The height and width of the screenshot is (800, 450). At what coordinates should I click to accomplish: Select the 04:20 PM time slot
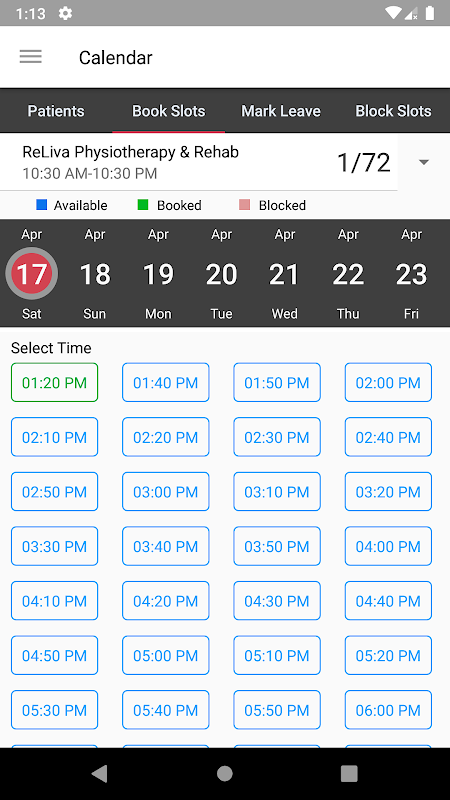click(166, 601)
